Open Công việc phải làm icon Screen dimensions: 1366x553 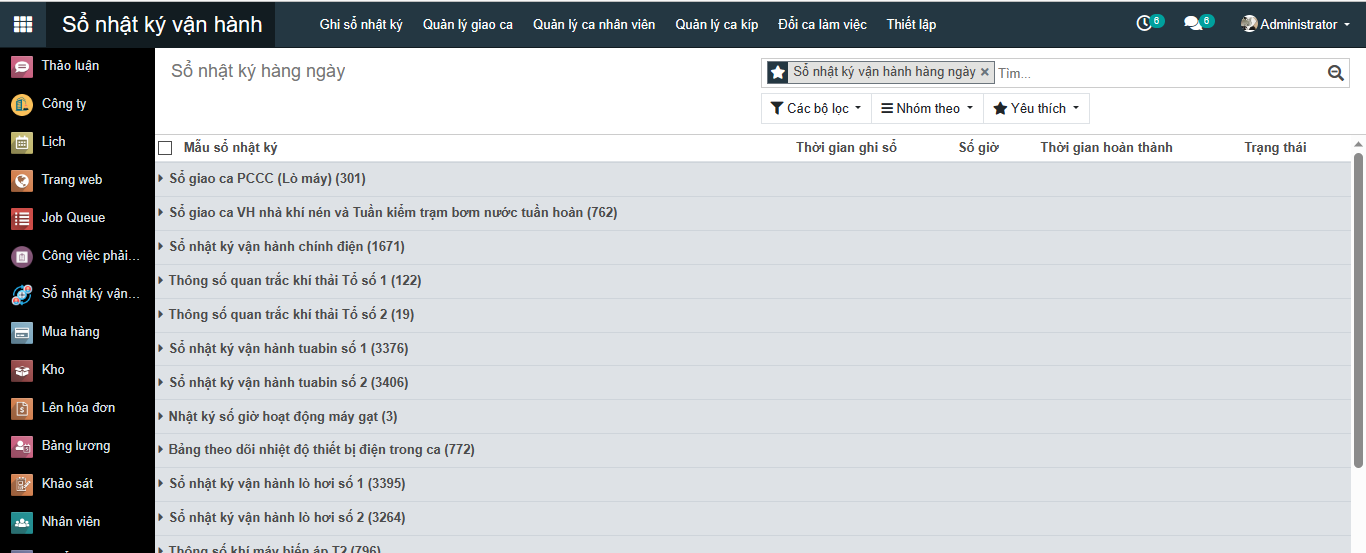click(22, 256)
